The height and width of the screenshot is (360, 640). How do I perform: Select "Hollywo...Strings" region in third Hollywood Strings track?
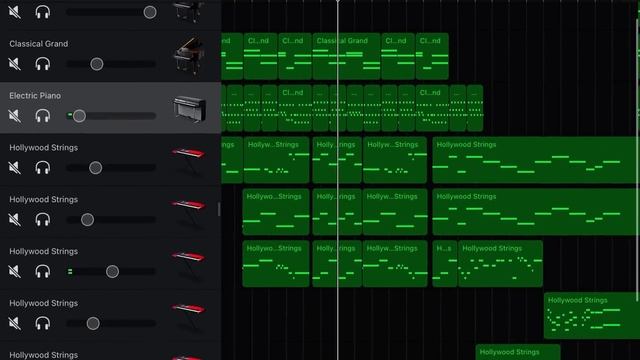[276, 264]
